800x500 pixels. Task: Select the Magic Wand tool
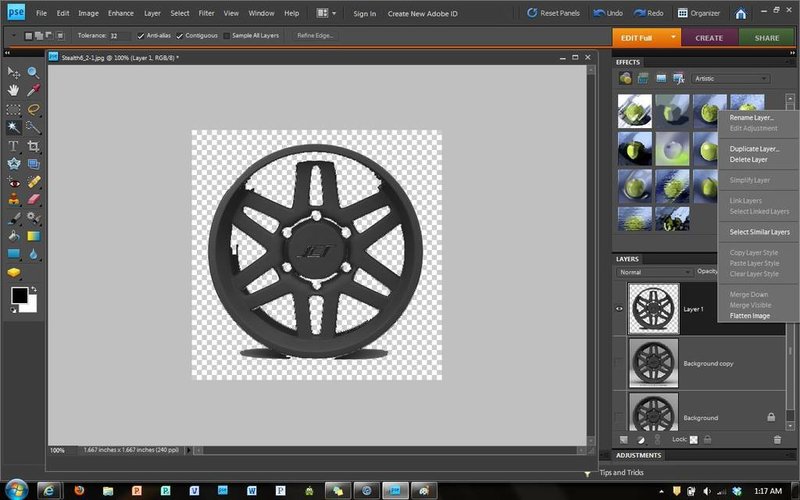14,127
